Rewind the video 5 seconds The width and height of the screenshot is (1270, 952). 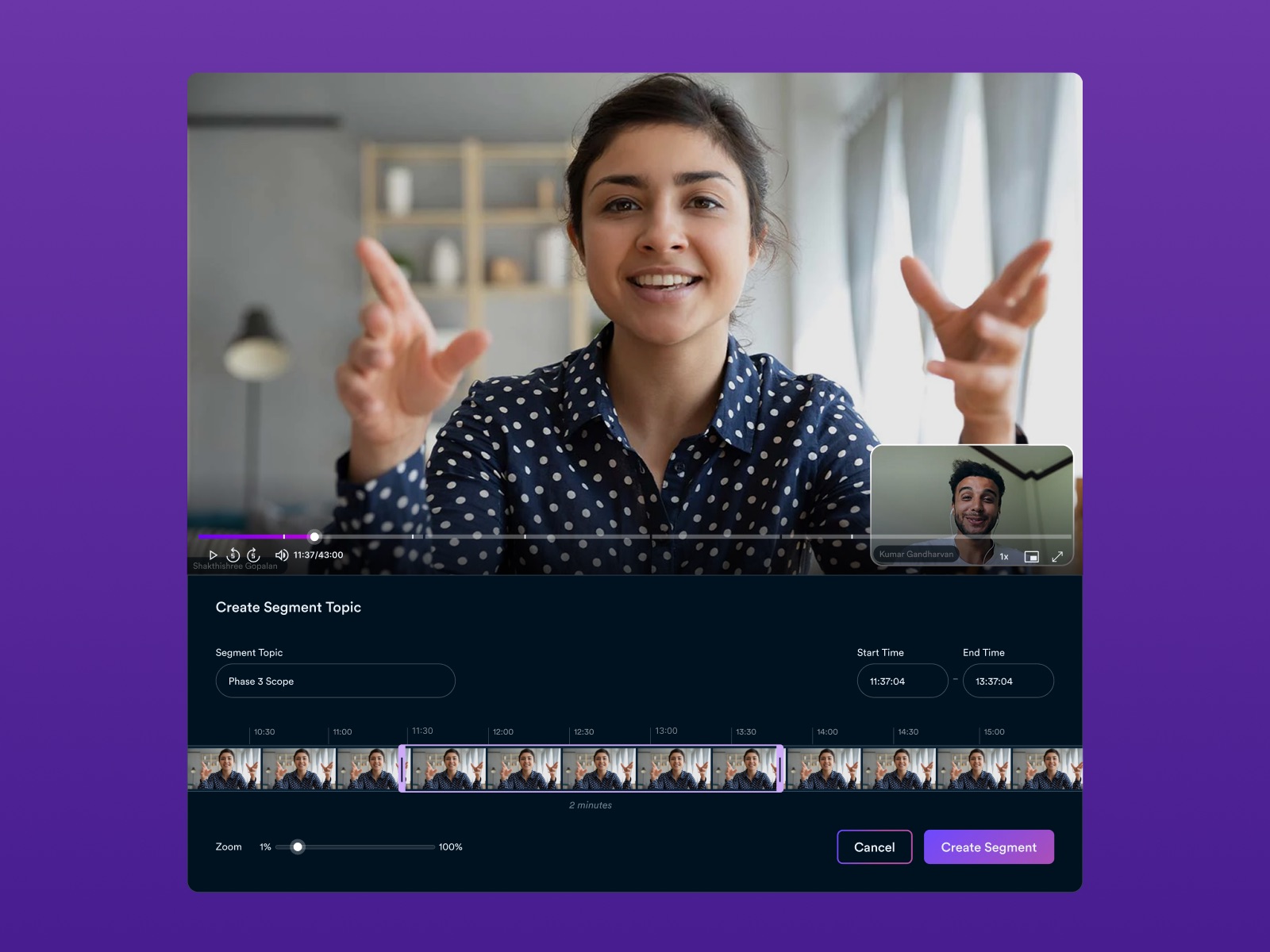coord(233,555)
